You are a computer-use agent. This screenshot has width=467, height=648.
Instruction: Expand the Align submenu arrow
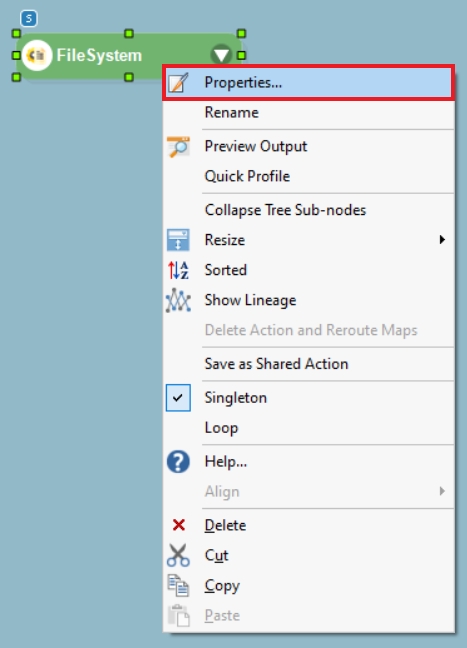coord(442,491)
